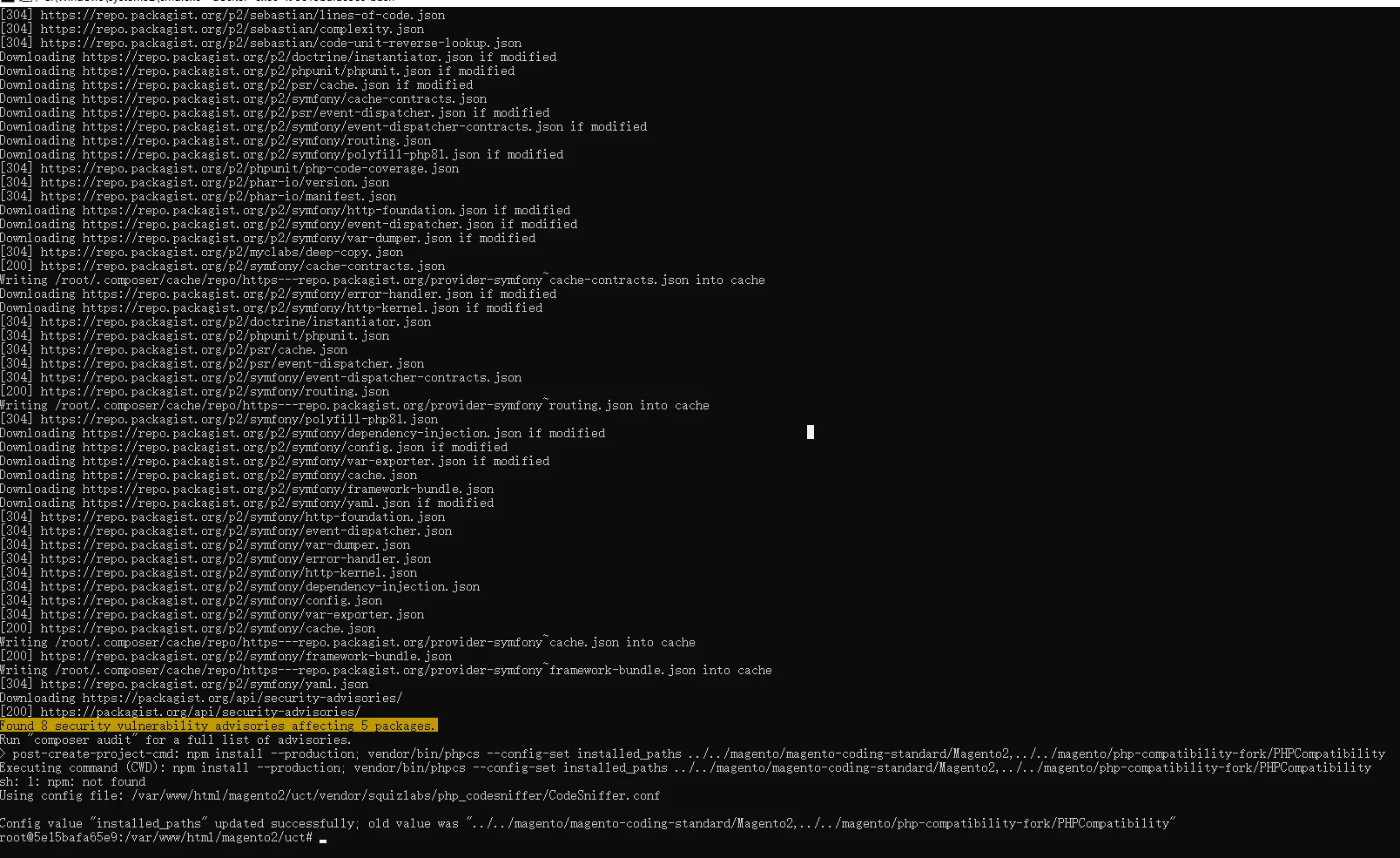Click the [304] phpunit/phpunit.json line
1400x858 pixels.
(195, 335)
